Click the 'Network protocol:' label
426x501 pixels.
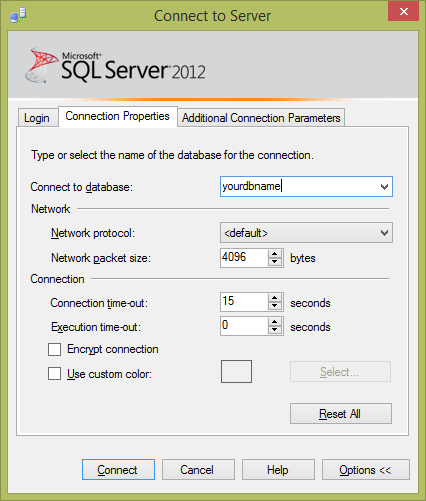click(x=93, y=233)
